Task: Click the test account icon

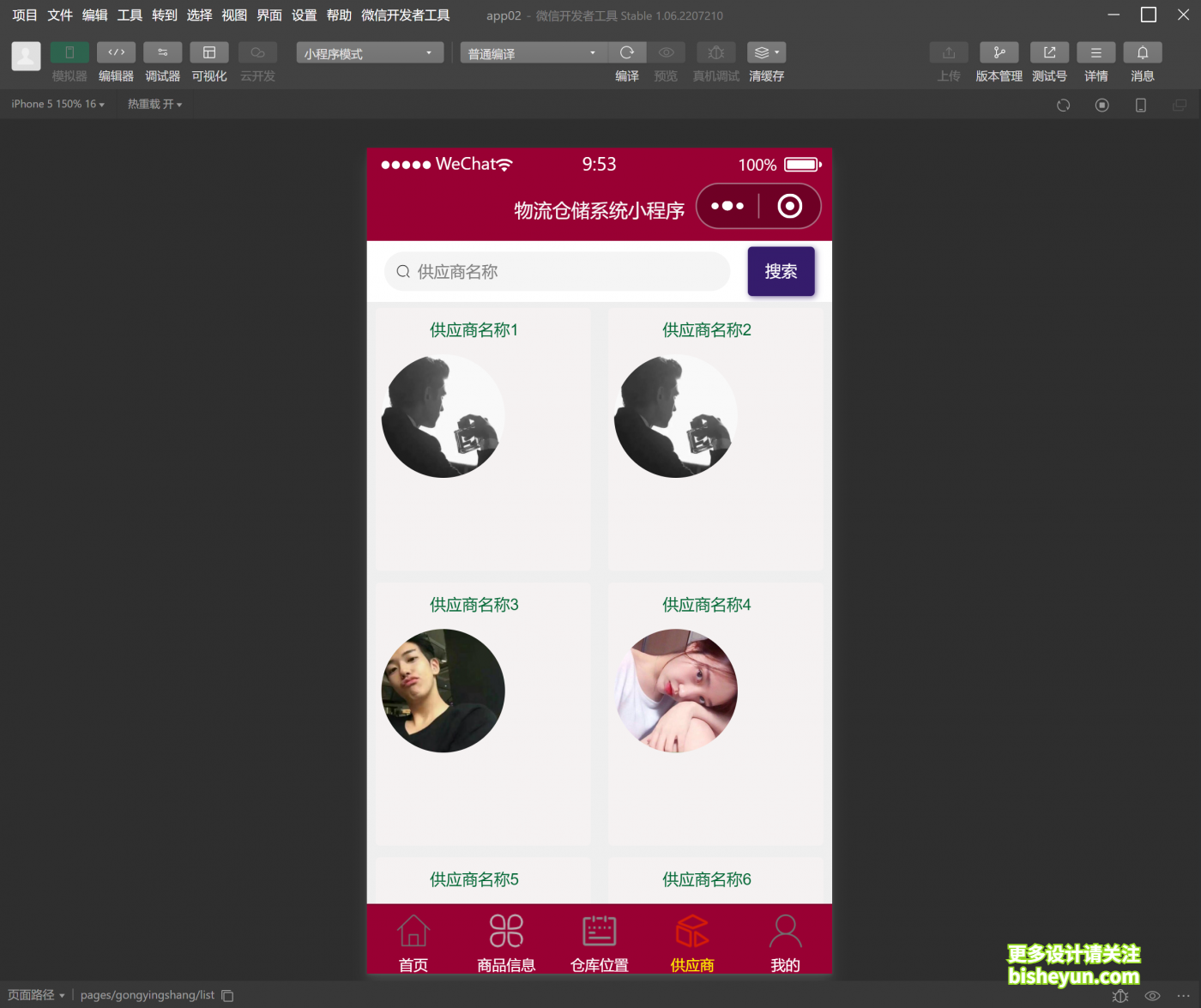Action: coord(1049,53)
